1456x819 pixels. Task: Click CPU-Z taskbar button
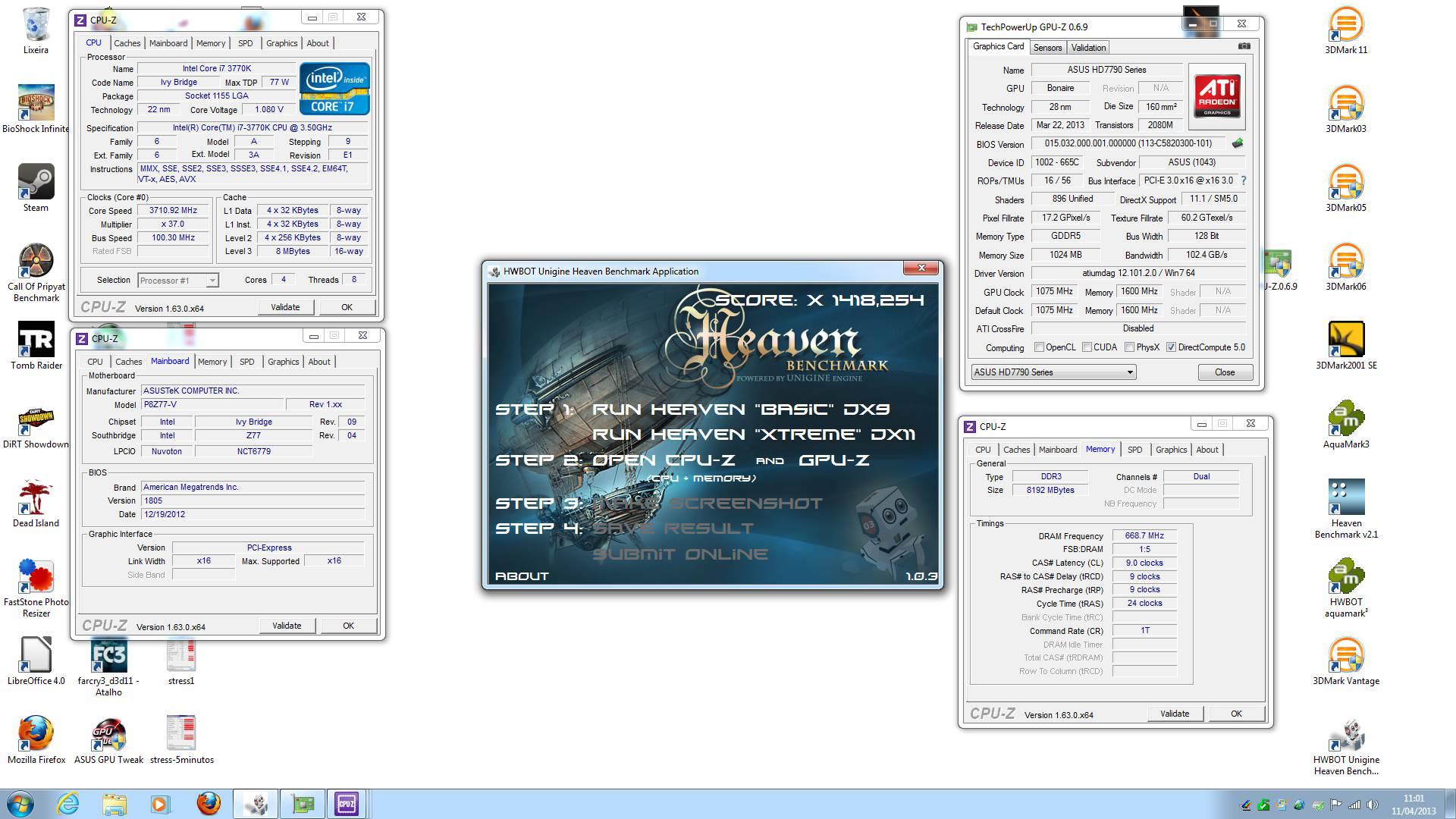347,804
